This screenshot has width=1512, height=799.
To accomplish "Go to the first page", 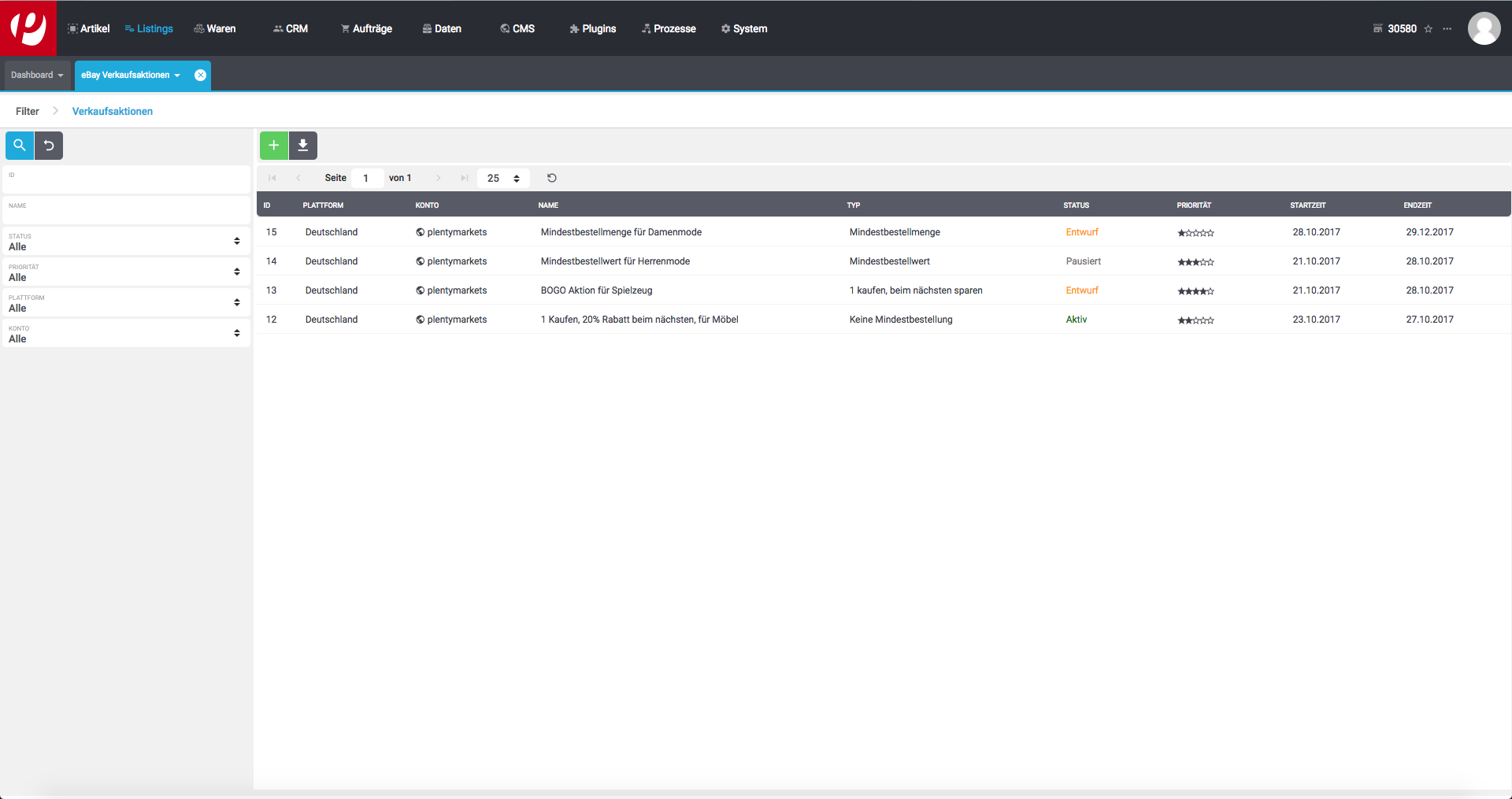I will [x=272, y=178].
